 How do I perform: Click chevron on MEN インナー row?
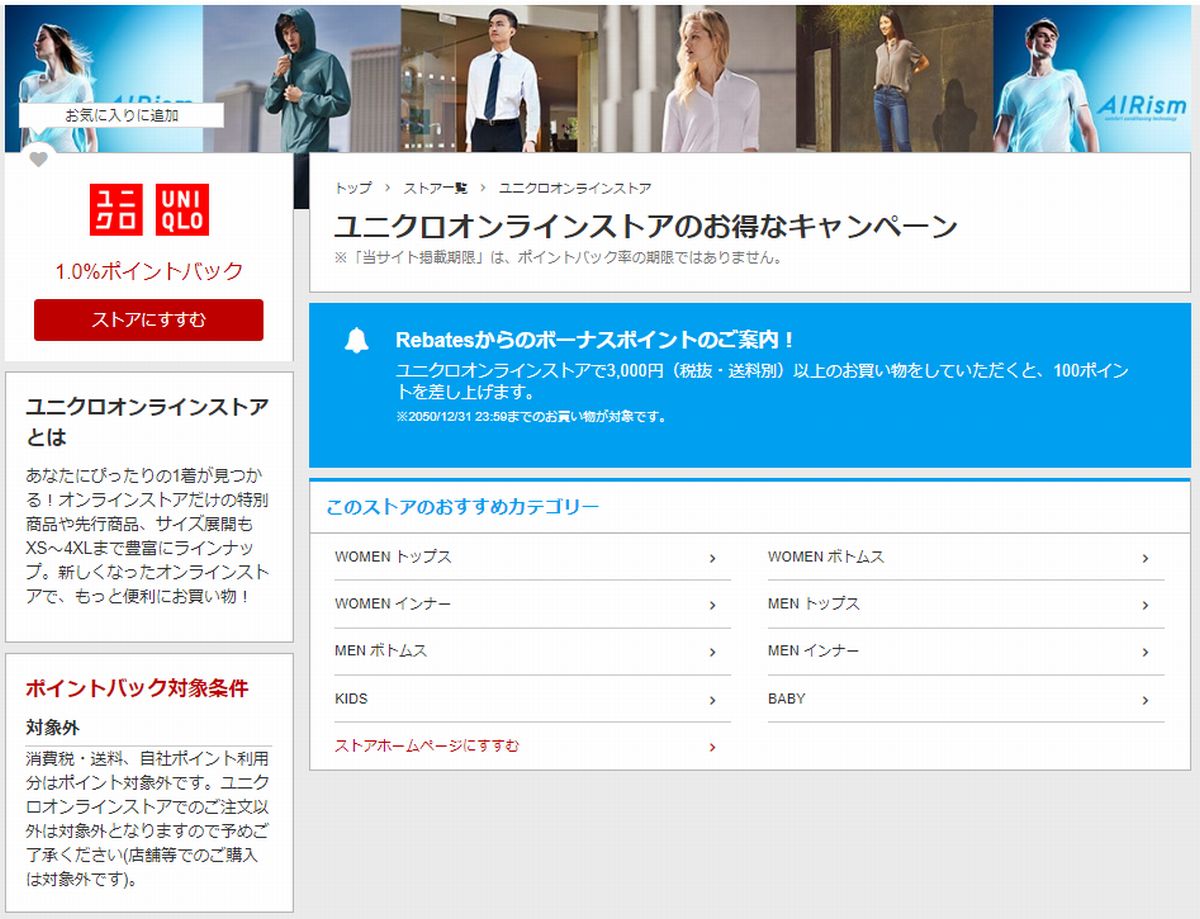[x=1146, y=653]
